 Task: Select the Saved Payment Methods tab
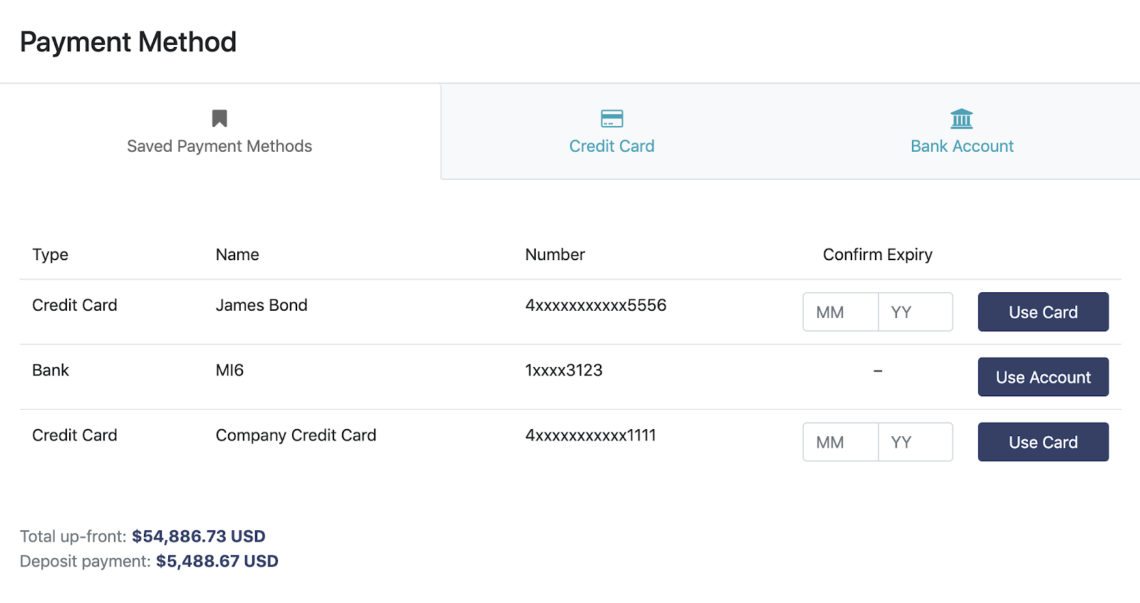tap(219, 146)
